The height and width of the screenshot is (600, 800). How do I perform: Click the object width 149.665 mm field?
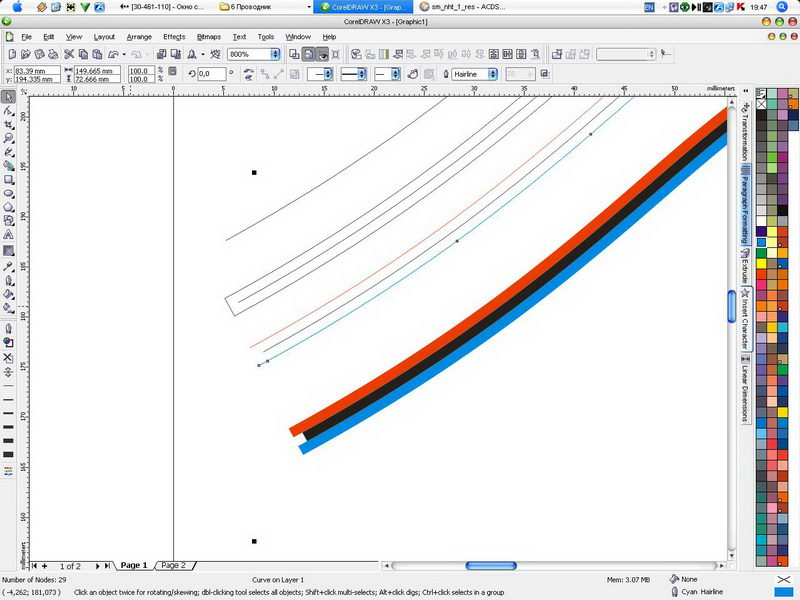pos(98,70)
